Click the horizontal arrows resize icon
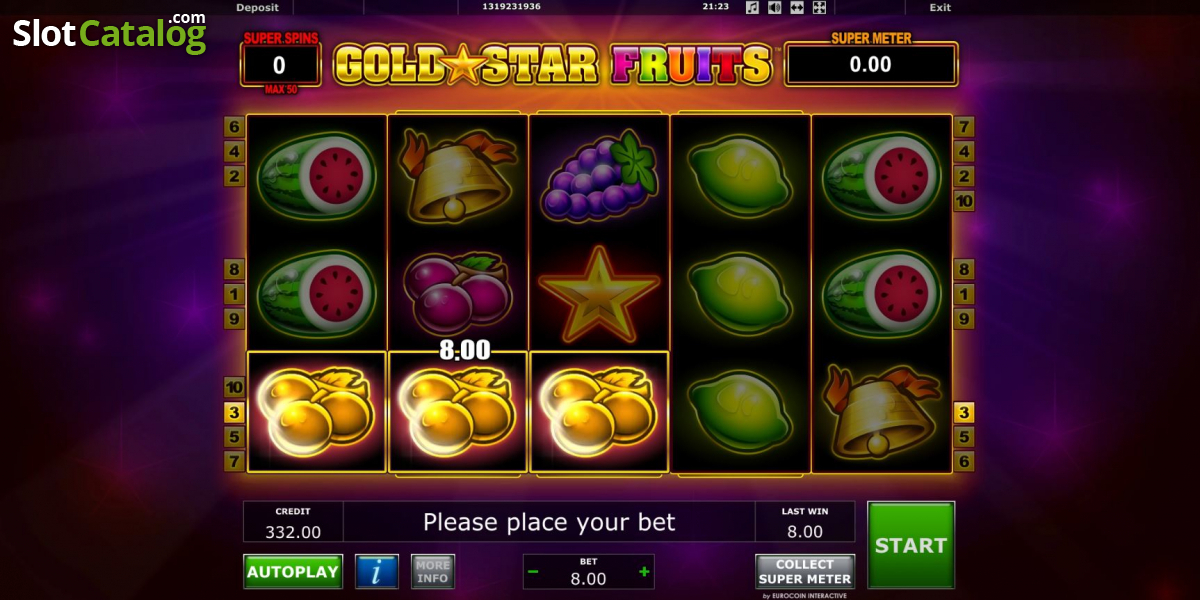Screen dimensions: 1200x600 click(x=797, y=7)
